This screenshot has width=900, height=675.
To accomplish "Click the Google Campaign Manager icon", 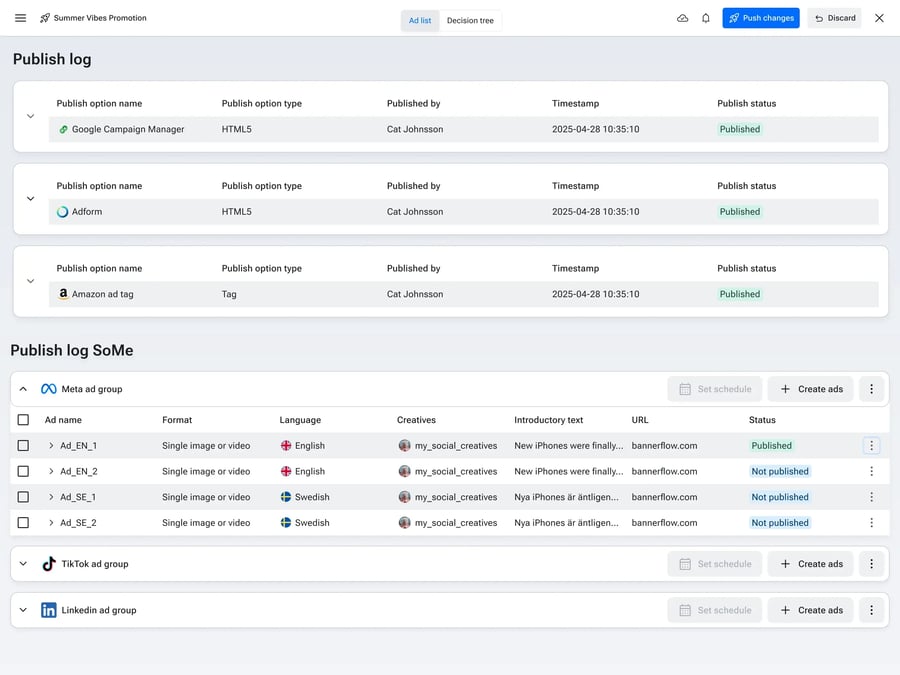I will coord(63,129).
